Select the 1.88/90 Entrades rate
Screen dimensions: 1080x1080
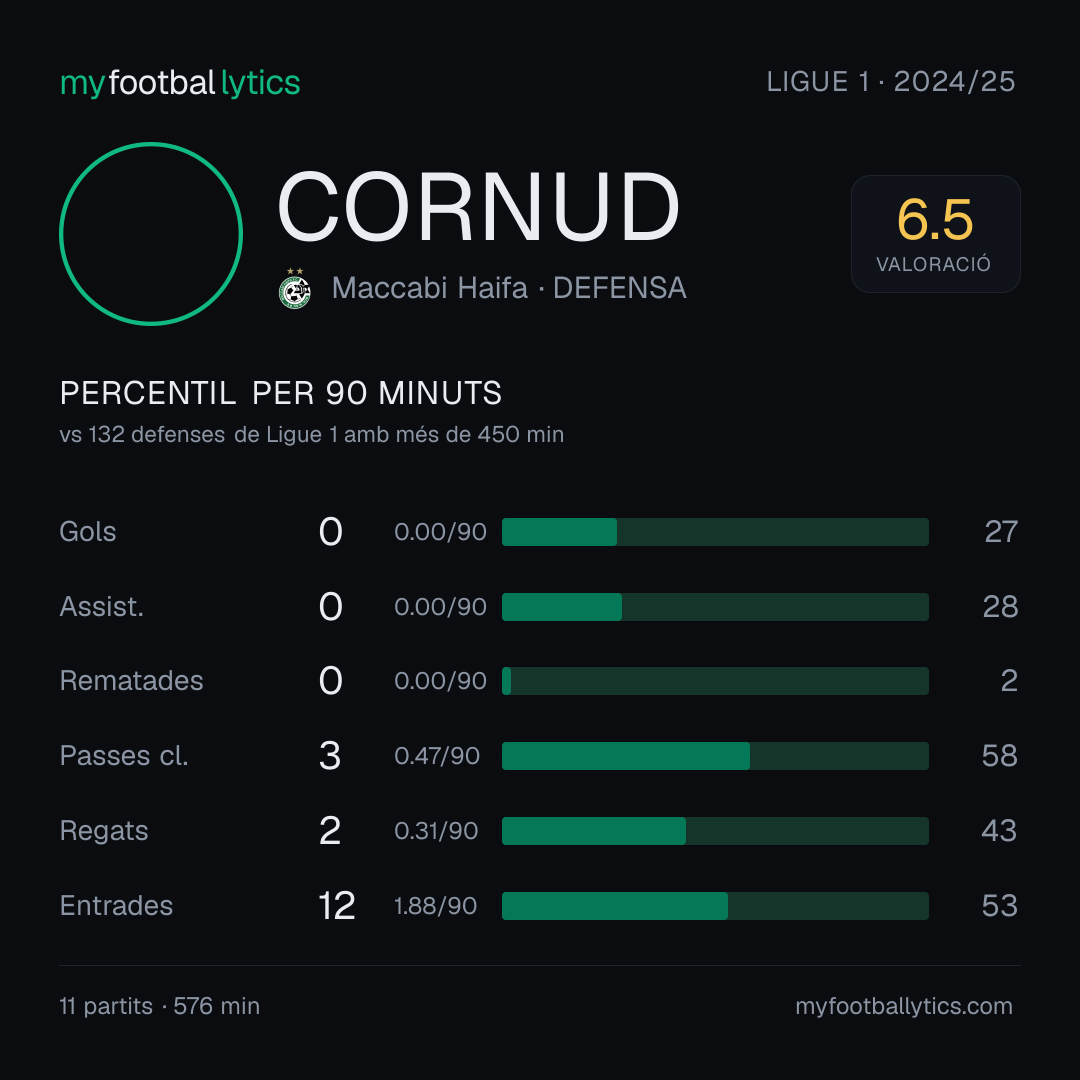(x=435, y=906)
